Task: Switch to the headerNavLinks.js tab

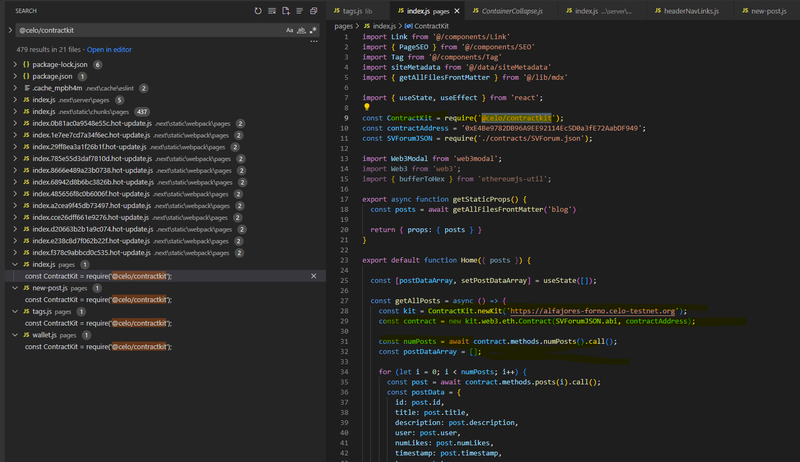Action: tap(691, 11)
